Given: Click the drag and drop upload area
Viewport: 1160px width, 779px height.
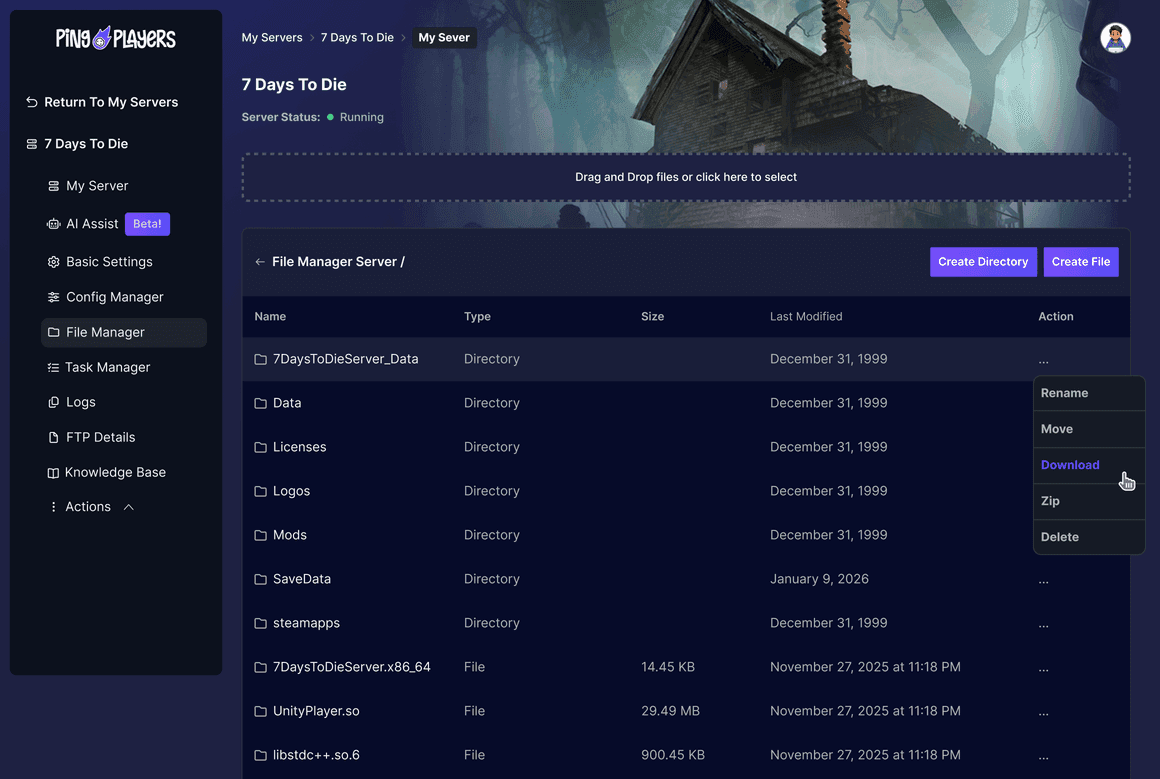Looking at the screenshot, I should (686, 178).
